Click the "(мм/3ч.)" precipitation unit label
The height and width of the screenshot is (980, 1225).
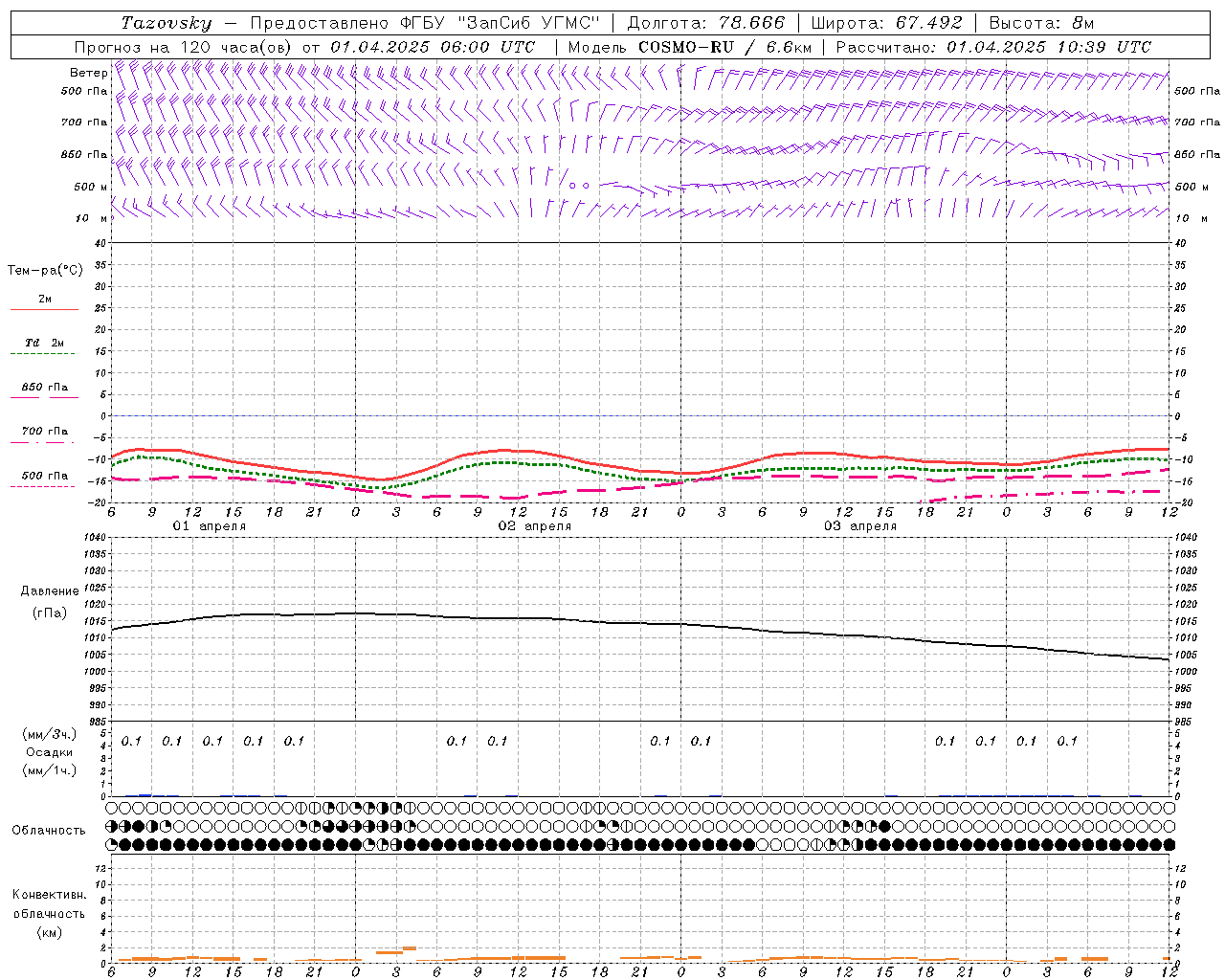pyautogui.click(x=50, y=734)
